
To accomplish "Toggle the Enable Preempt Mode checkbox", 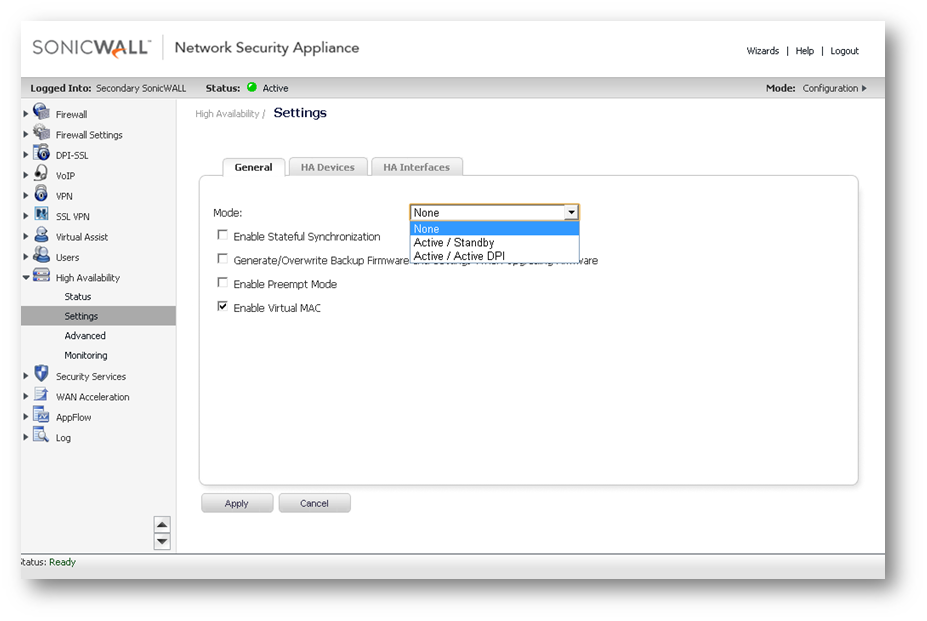I will (223, 283).
